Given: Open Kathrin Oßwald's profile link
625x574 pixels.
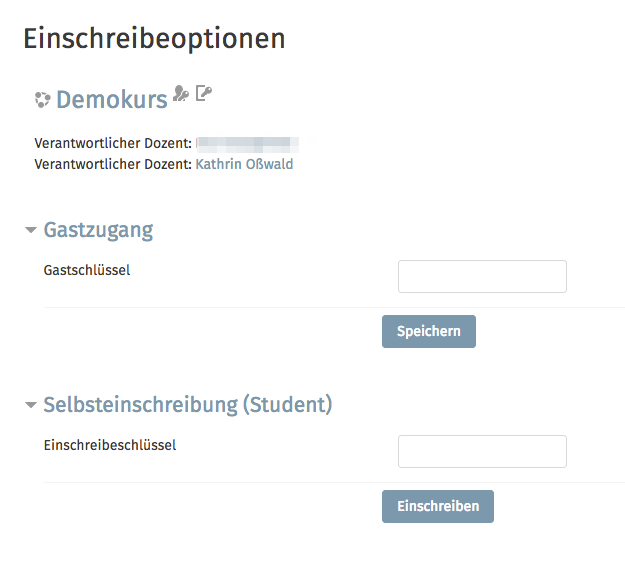Looking at the screenshot, I should (x=244, y=164).
